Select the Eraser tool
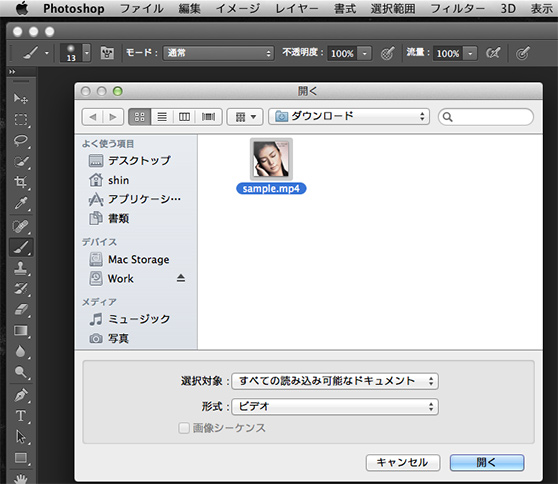This screenshot has width=558, height=484. [21, 309]
